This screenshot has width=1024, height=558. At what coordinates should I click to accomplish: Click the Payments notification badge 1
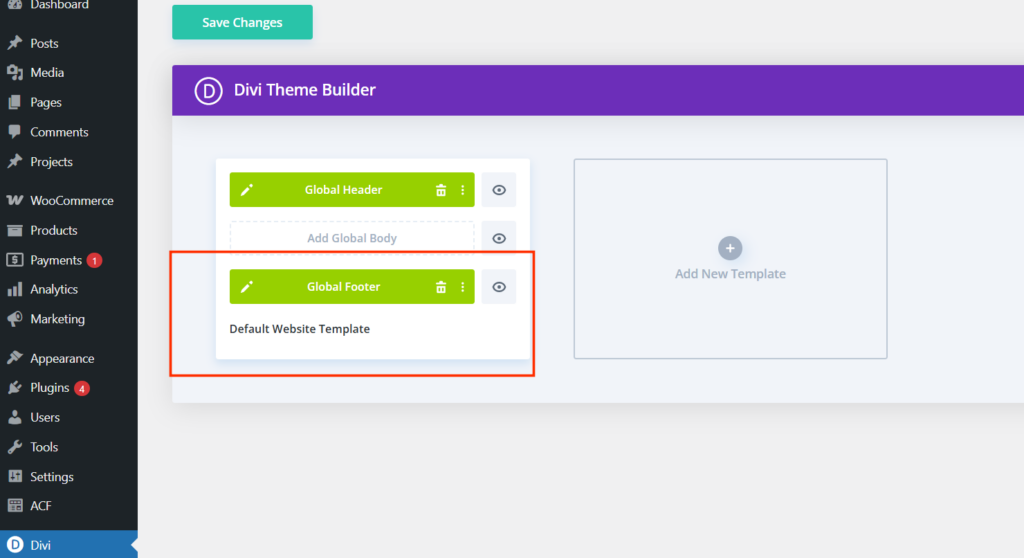pos(95,261)
